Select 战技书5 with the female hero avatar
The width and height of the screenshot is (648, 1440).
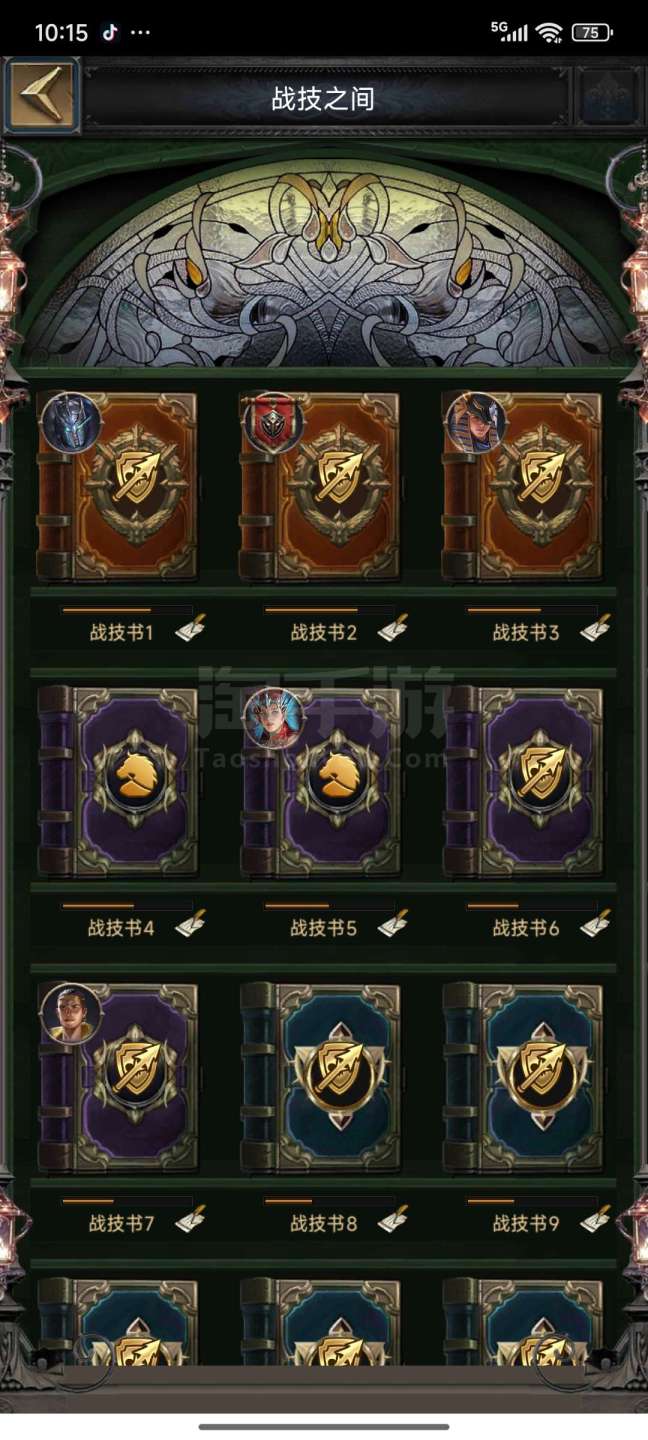pyautogui.click(x=320, y=781)
